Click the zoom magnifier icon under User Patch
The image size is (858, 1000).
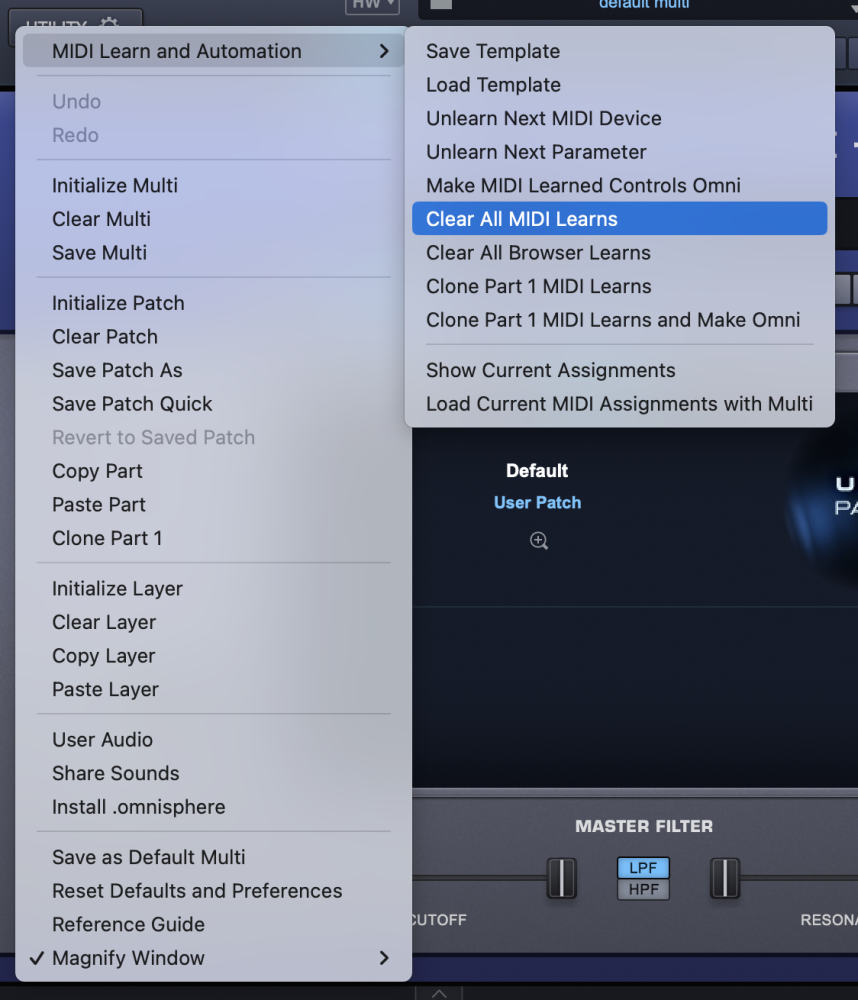coord(538,541)
